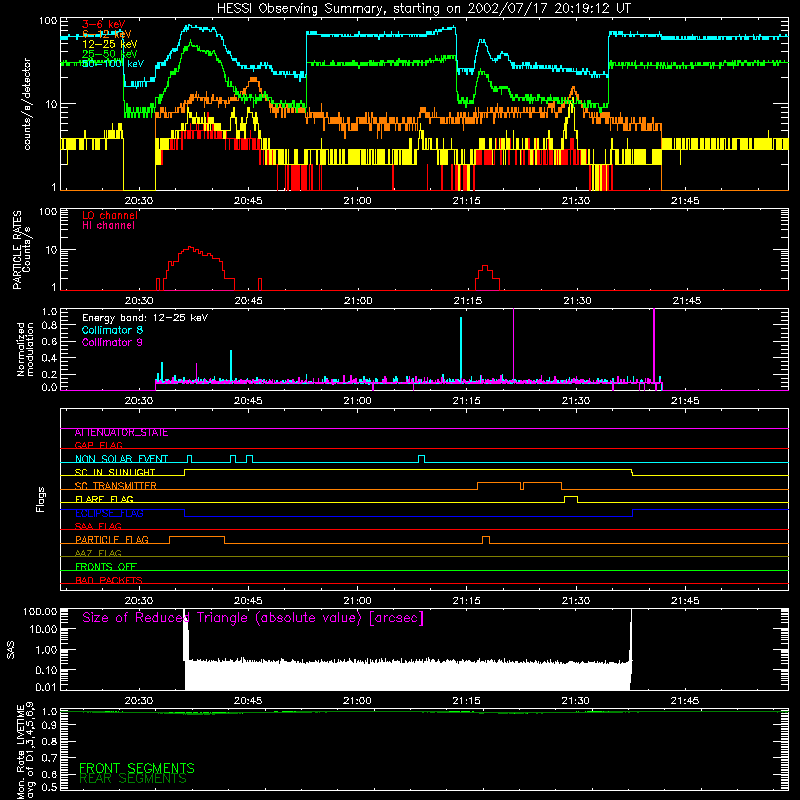Select the NON_SOLAR_EVENT flag label
This screenshot has width=800, height=800.
point(121,459)
